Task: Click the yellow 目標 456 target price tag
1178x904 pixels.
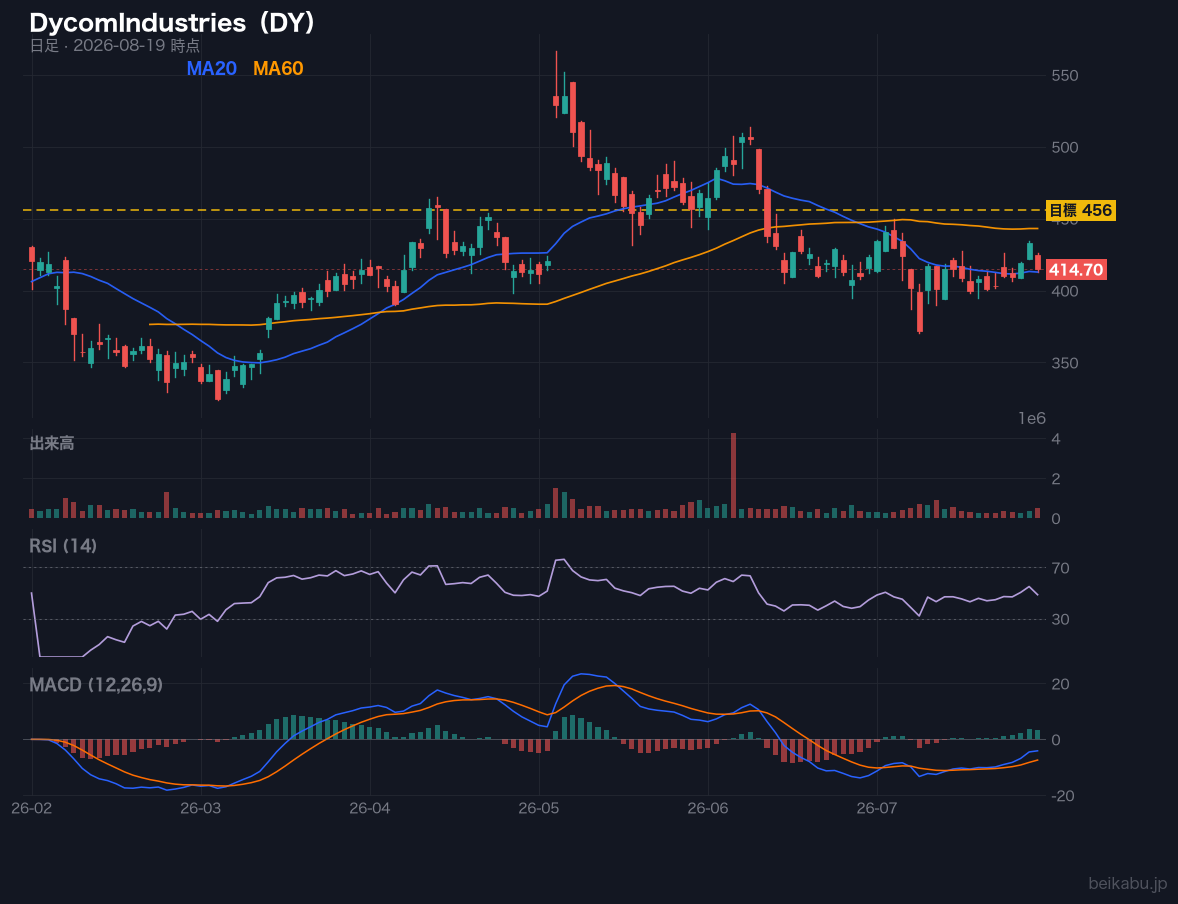Action: click(1080, 210)
